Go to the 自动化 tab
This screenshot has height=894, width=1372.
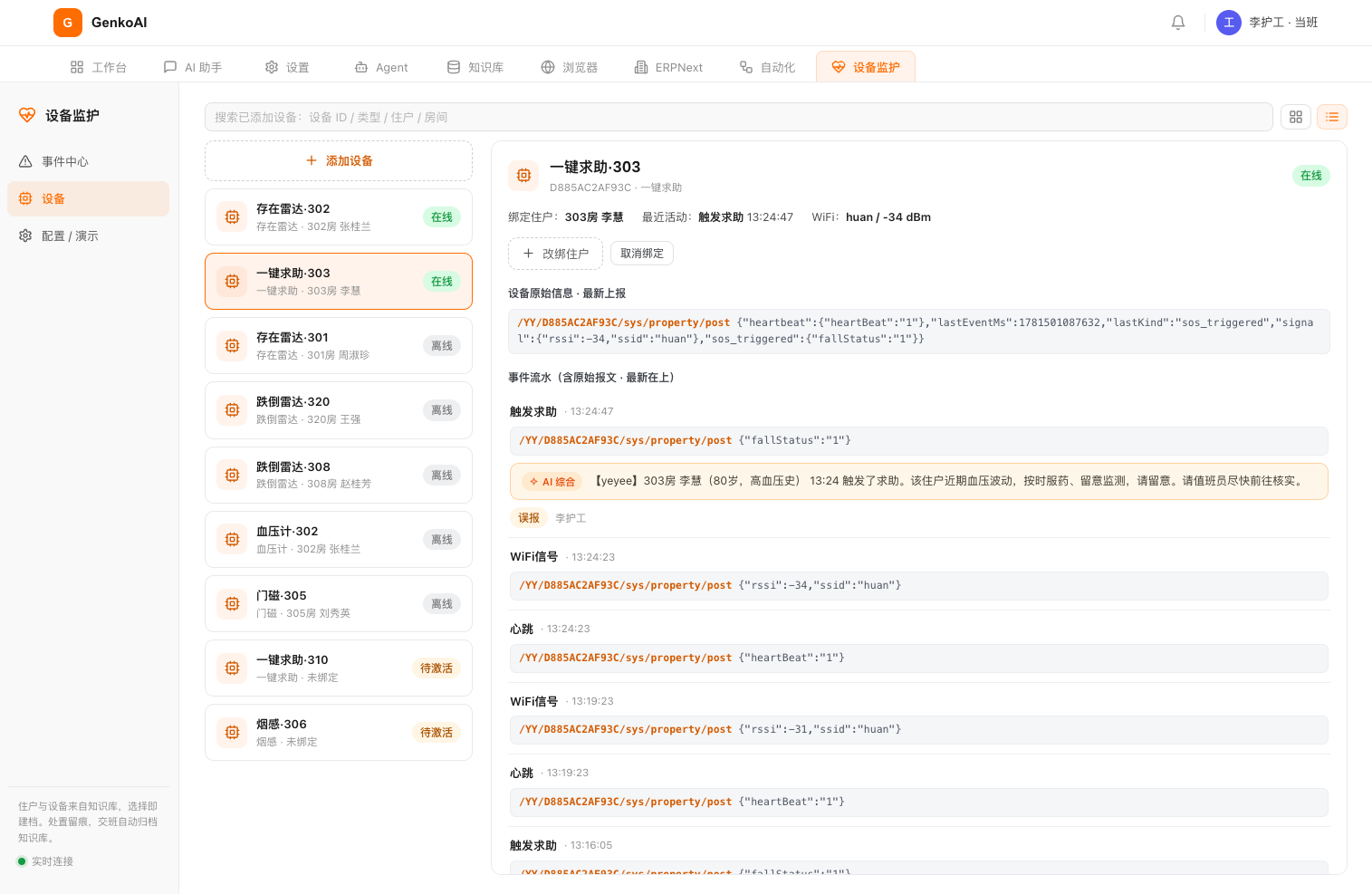767,67
